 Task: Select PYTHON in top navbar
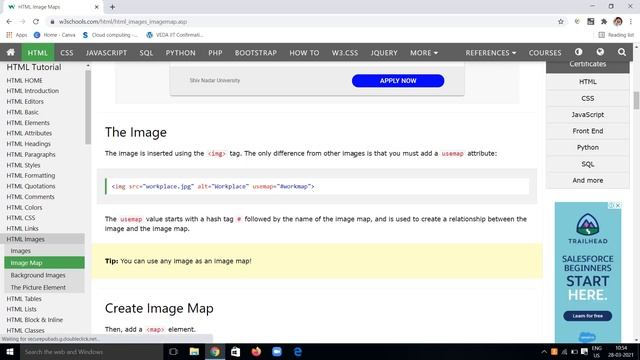pos(180,53)
